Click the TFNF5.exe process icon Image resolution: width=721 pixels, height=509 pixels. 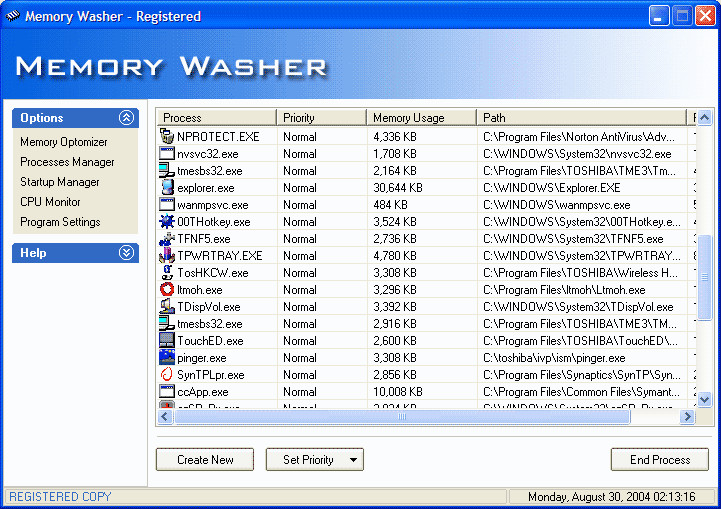tap(167, 238)
